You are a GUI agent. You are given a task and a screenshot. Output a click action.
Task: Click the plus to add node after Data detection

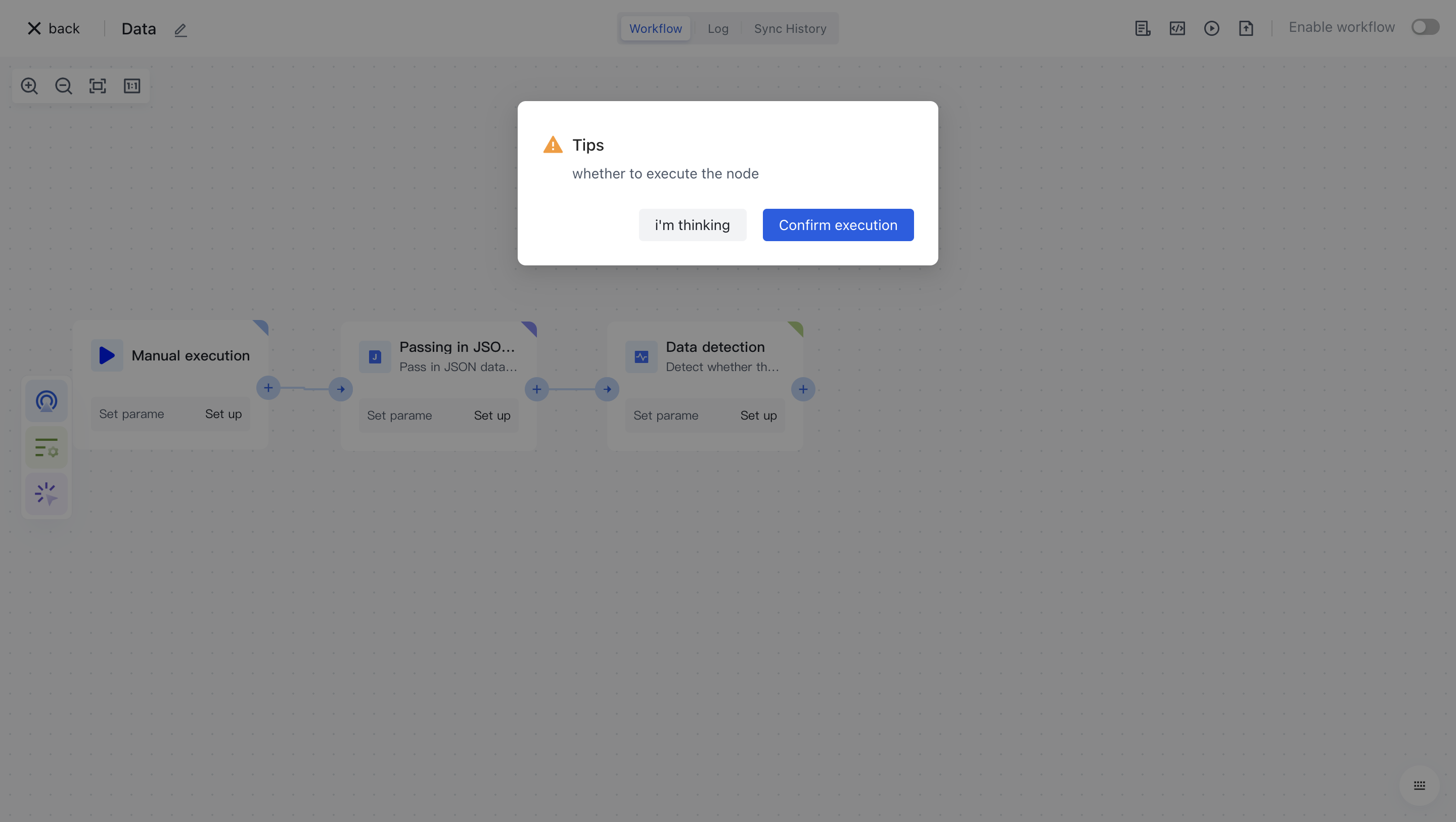tap(803, 389)
